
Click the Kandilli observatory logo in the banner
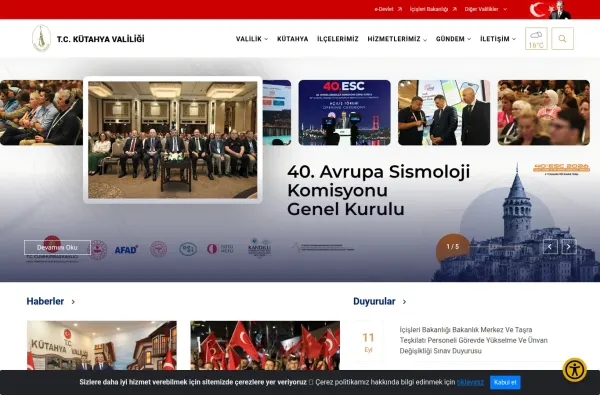pyautogui.click(x=259, y=247)
